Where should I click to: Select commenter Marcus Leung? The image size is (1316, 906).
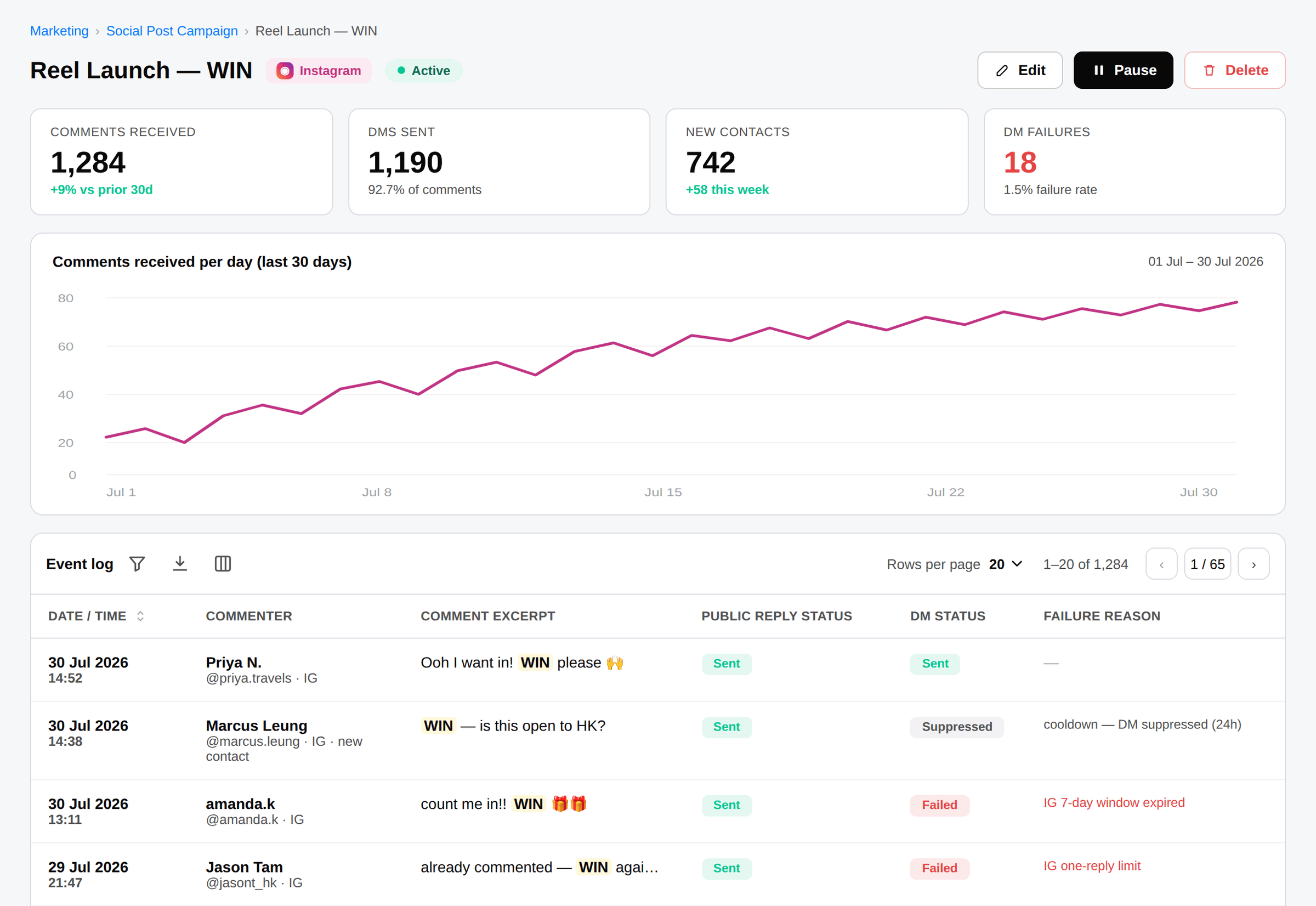tap(257, 726)
